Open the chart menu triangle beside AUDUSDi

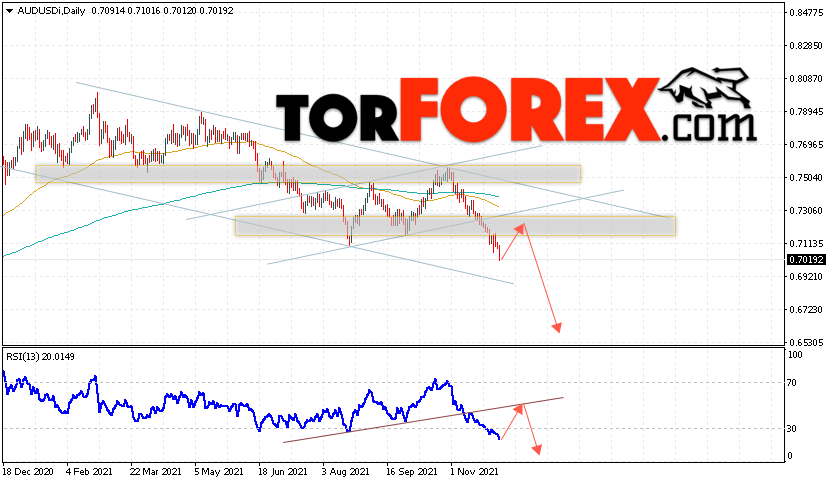[10, 11]
